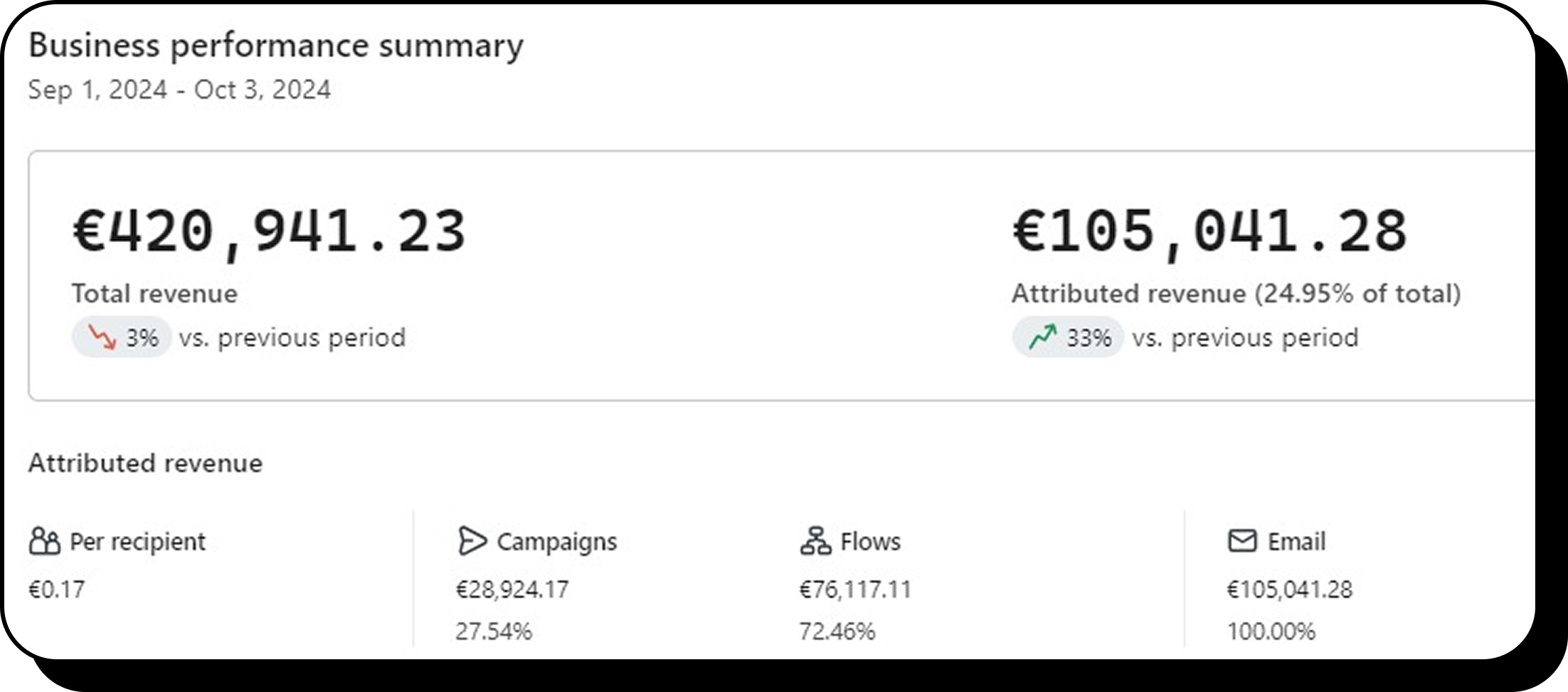Open the Flows label

(870, 541)
